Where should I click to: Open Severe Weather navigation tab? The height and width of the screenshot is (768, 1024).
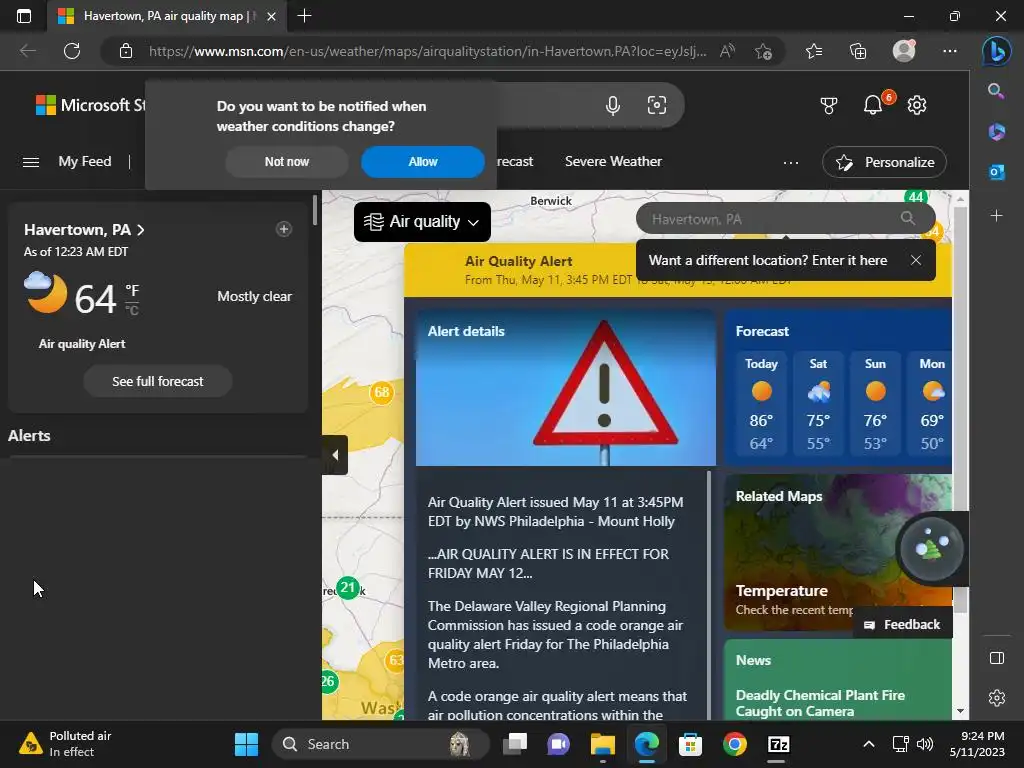(613, 161)
